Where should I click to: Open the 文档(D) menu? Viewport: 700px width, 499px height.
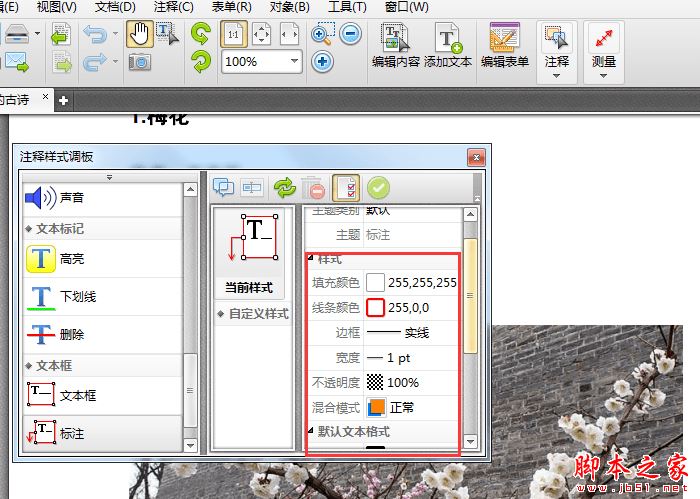click(115, 7)
